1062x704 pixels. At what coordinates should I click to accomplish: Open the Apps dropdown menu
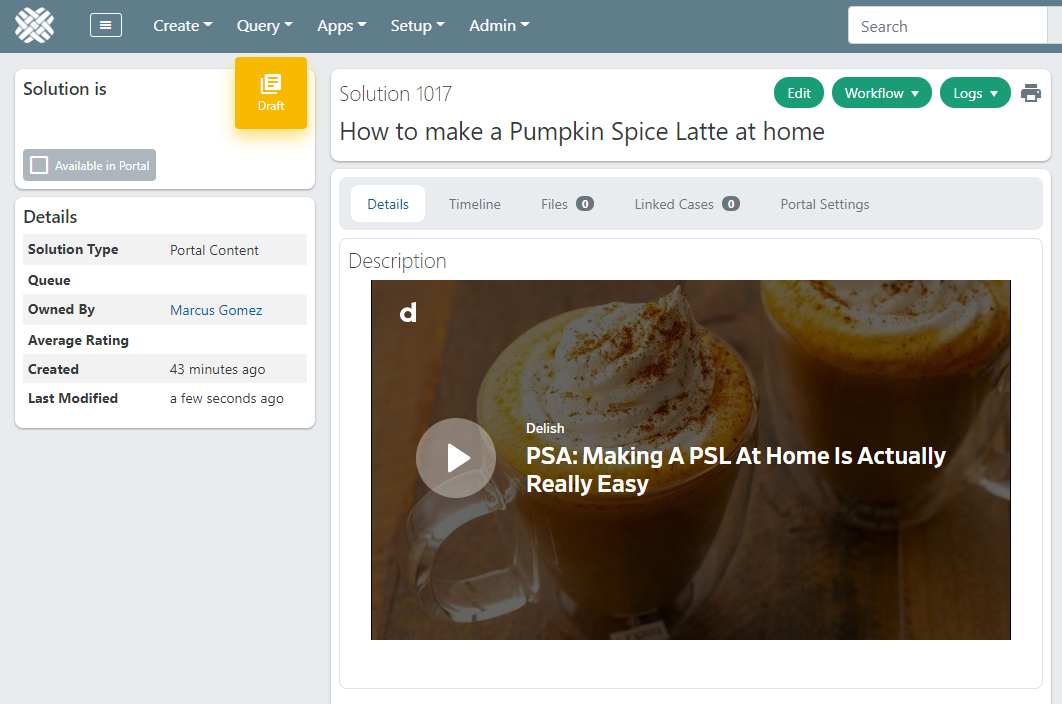coord(341,26)
